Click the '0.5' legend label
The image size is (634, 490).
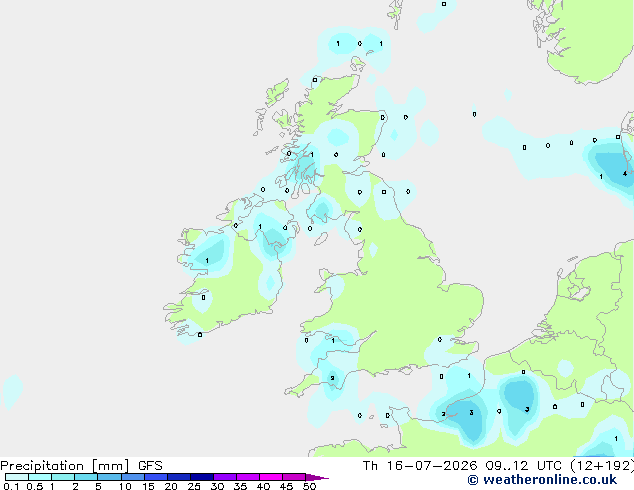tap(34, 486)
